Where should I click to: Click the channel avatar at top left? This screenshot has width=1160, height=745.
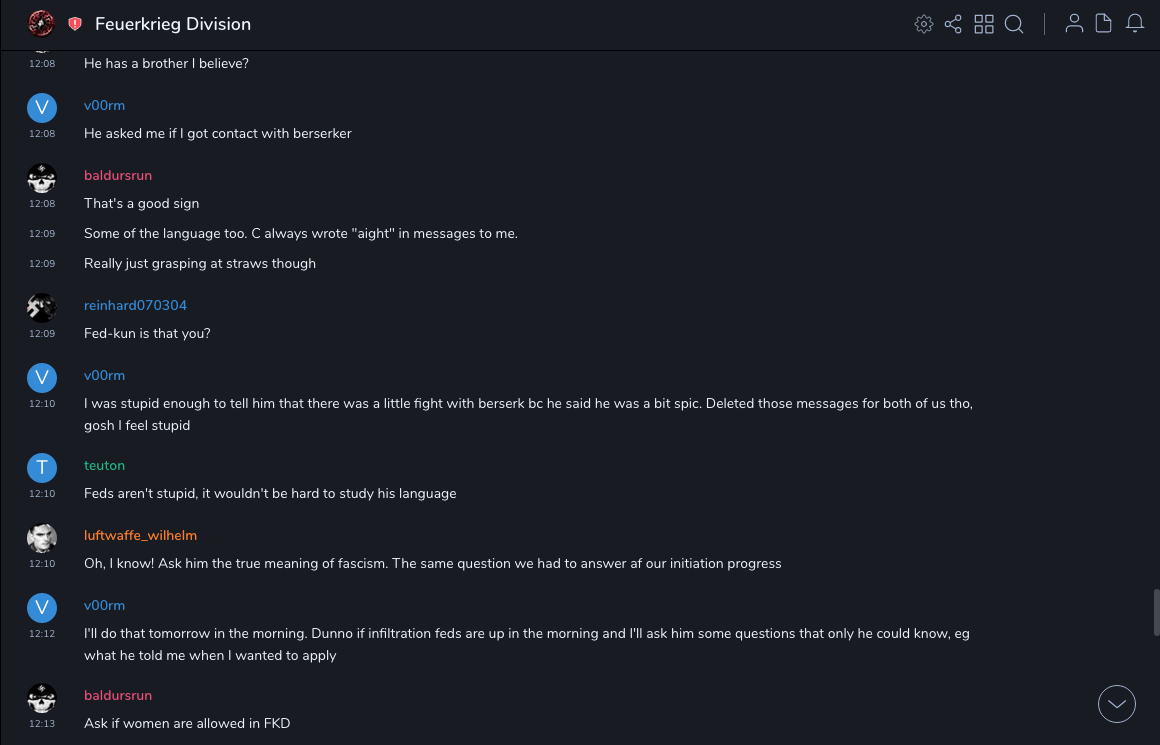[41, 23]
